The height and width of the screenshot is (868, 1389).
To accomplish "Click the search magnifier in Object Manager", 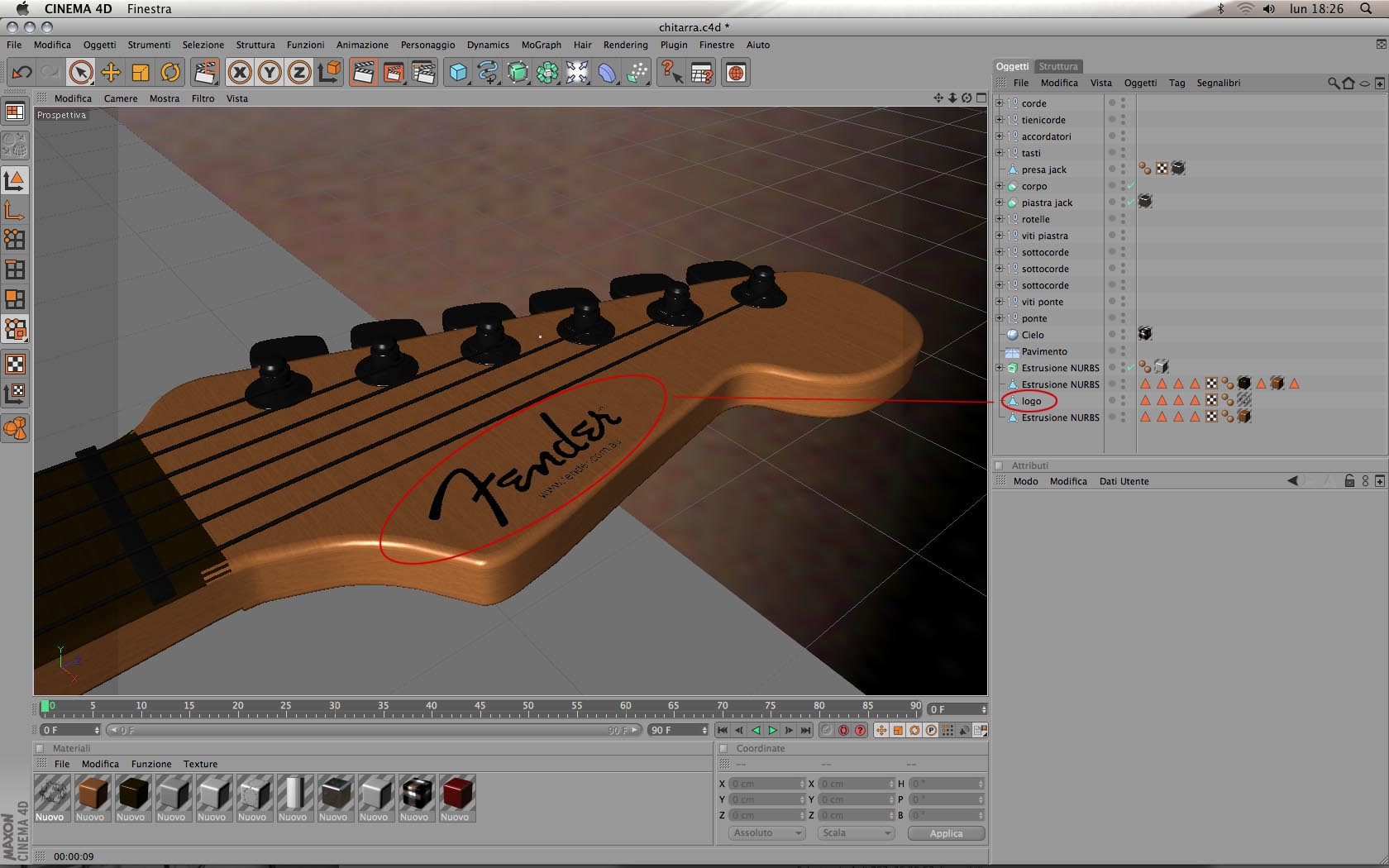I will tap(1333, 83).
